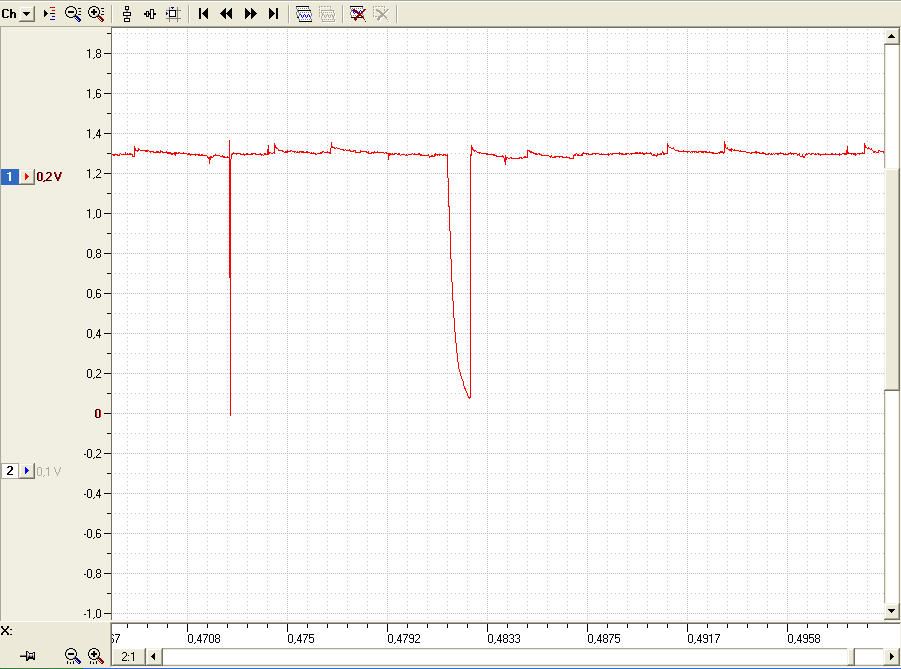Step forward with the fast-forward button

point(251,14)
